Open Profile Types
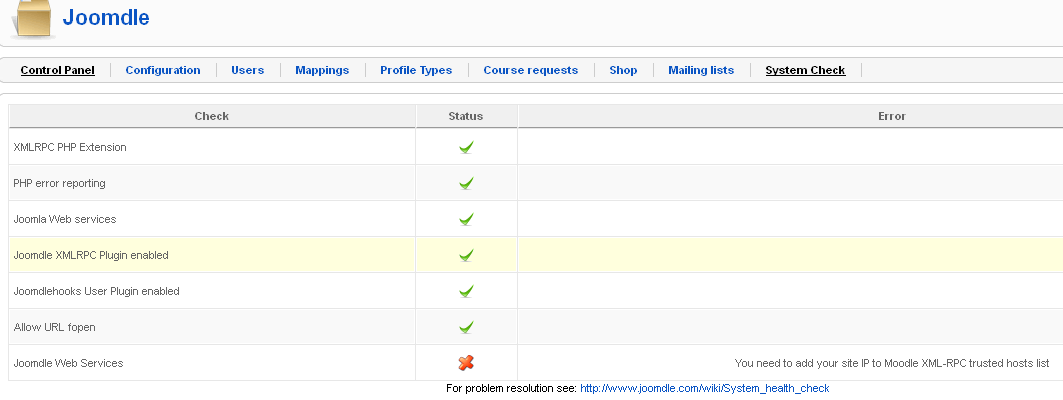Viewport: 1063px width, 400px height. click(416, 70)
